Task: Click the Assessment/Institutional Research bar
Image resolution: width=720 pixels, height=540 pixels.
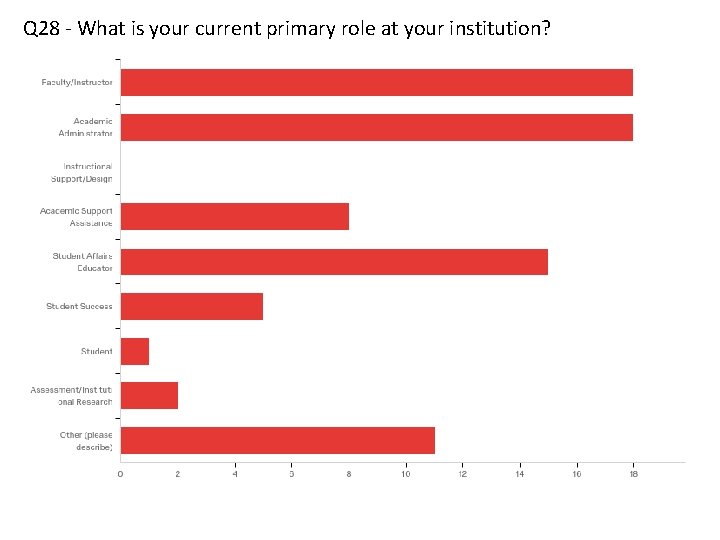Action: [149, 395]
